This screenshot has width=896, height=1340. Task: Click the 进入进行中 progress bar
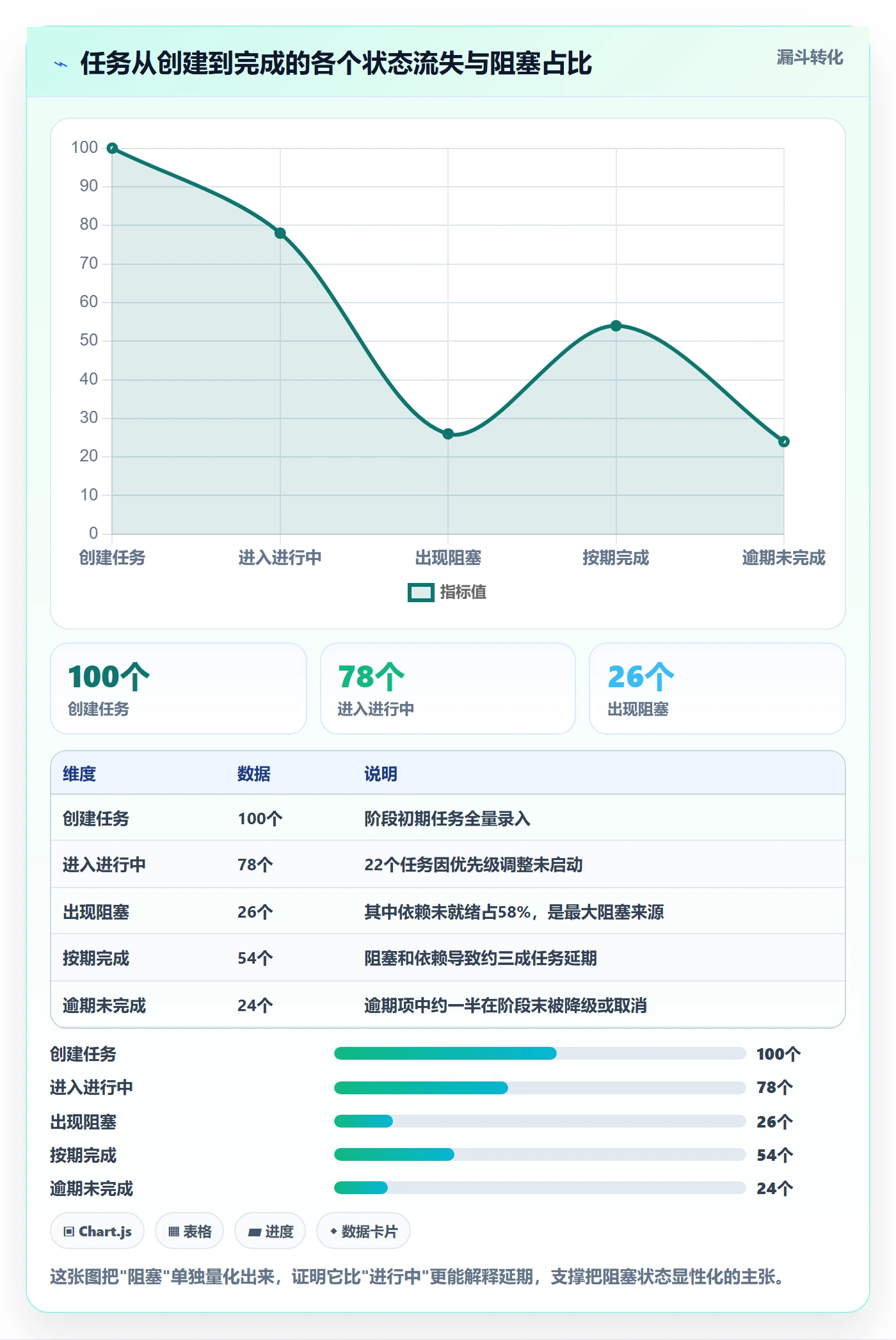(540, 1087)
